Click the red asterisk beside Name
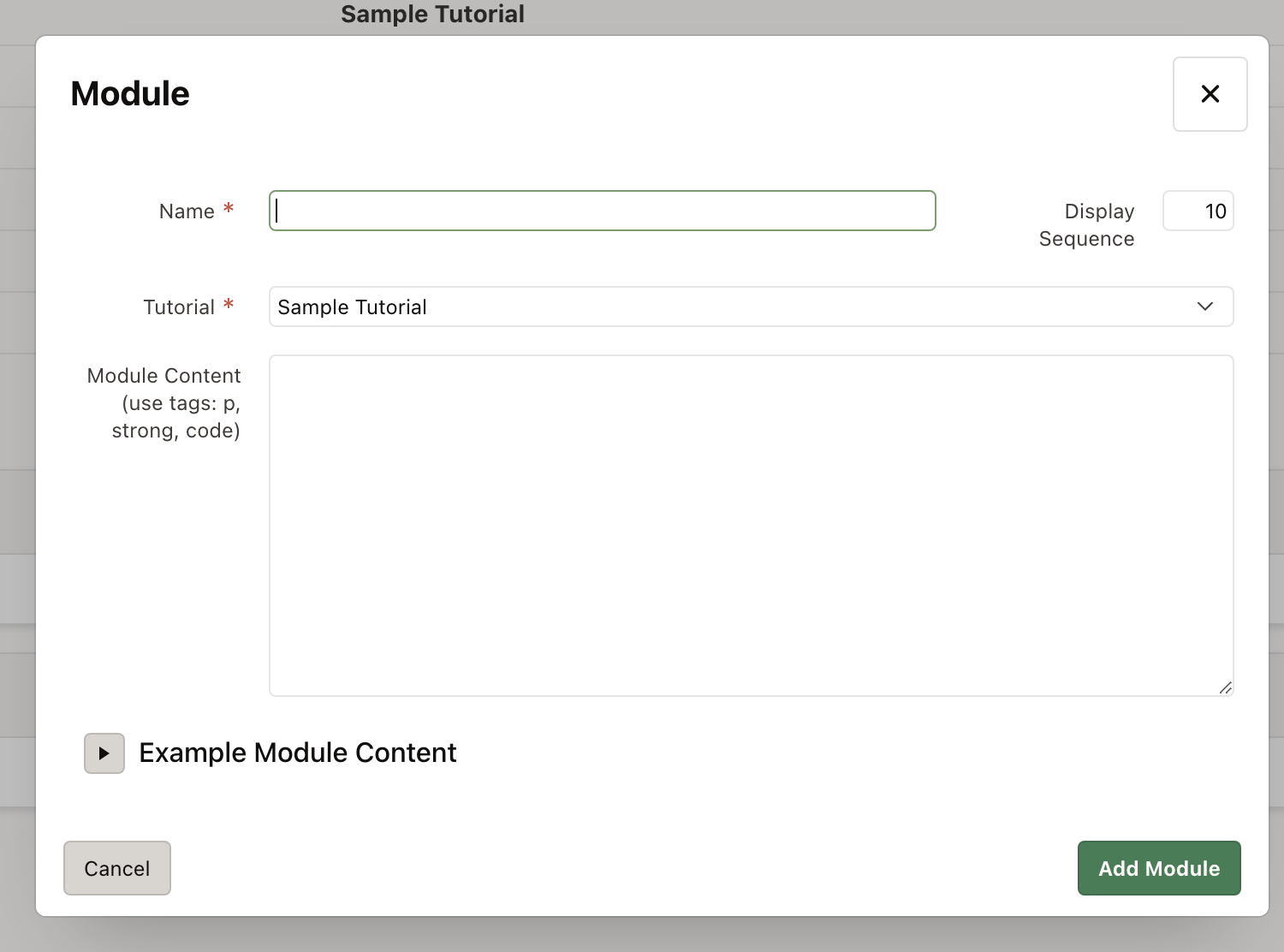 (229, 209)
